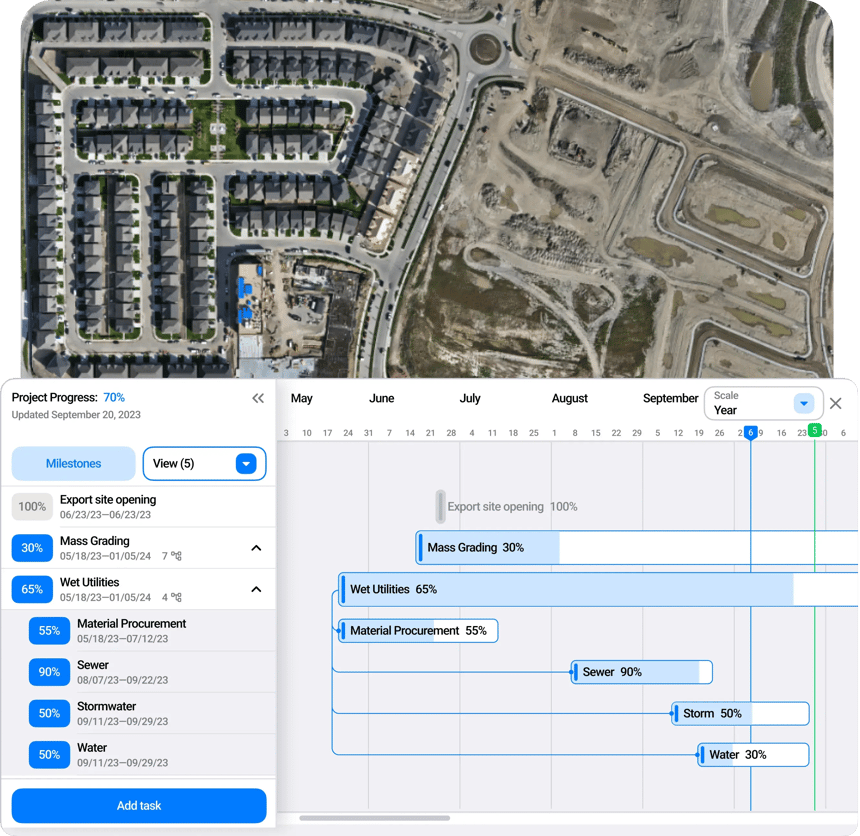860x836 pixels.
Task: Dismiss the Gantt timeline via the X icon
Action: coord(836,404)
